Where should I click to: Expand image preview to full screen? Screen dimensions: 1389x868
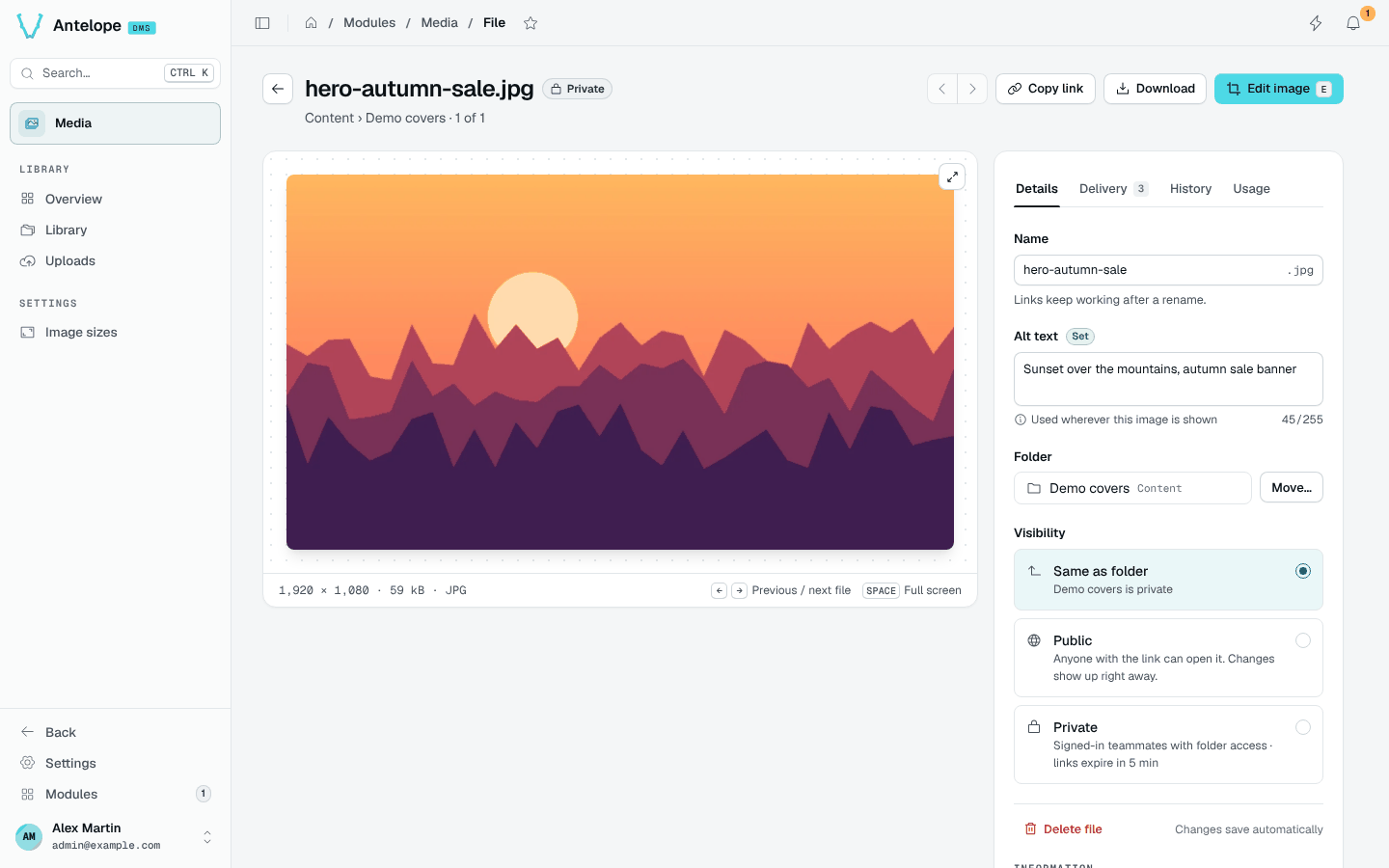(952, 176)
